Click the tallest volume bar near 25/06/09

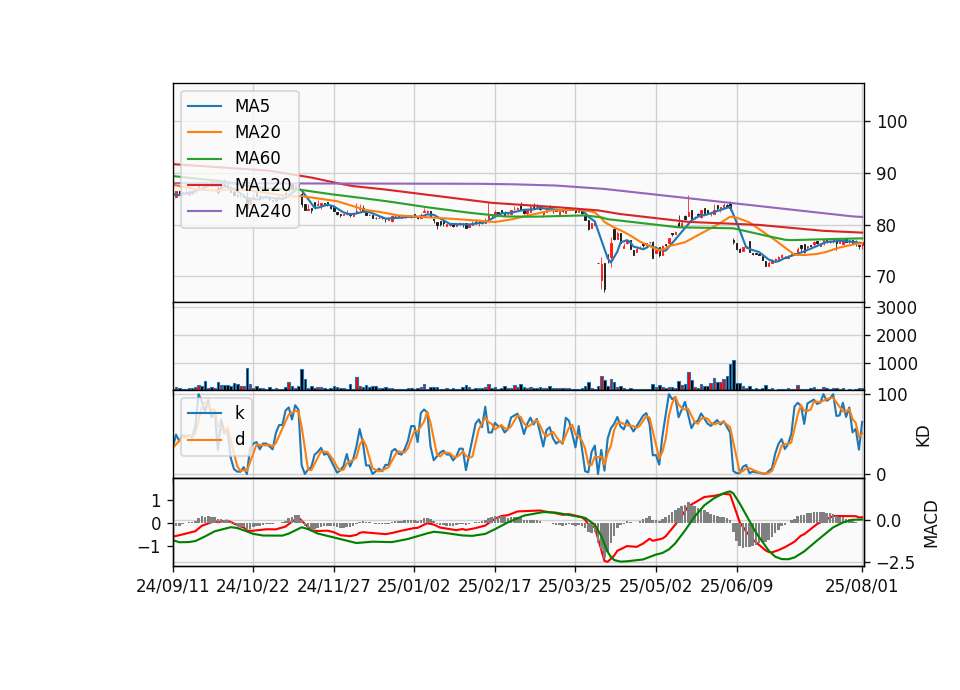point(734,375)
